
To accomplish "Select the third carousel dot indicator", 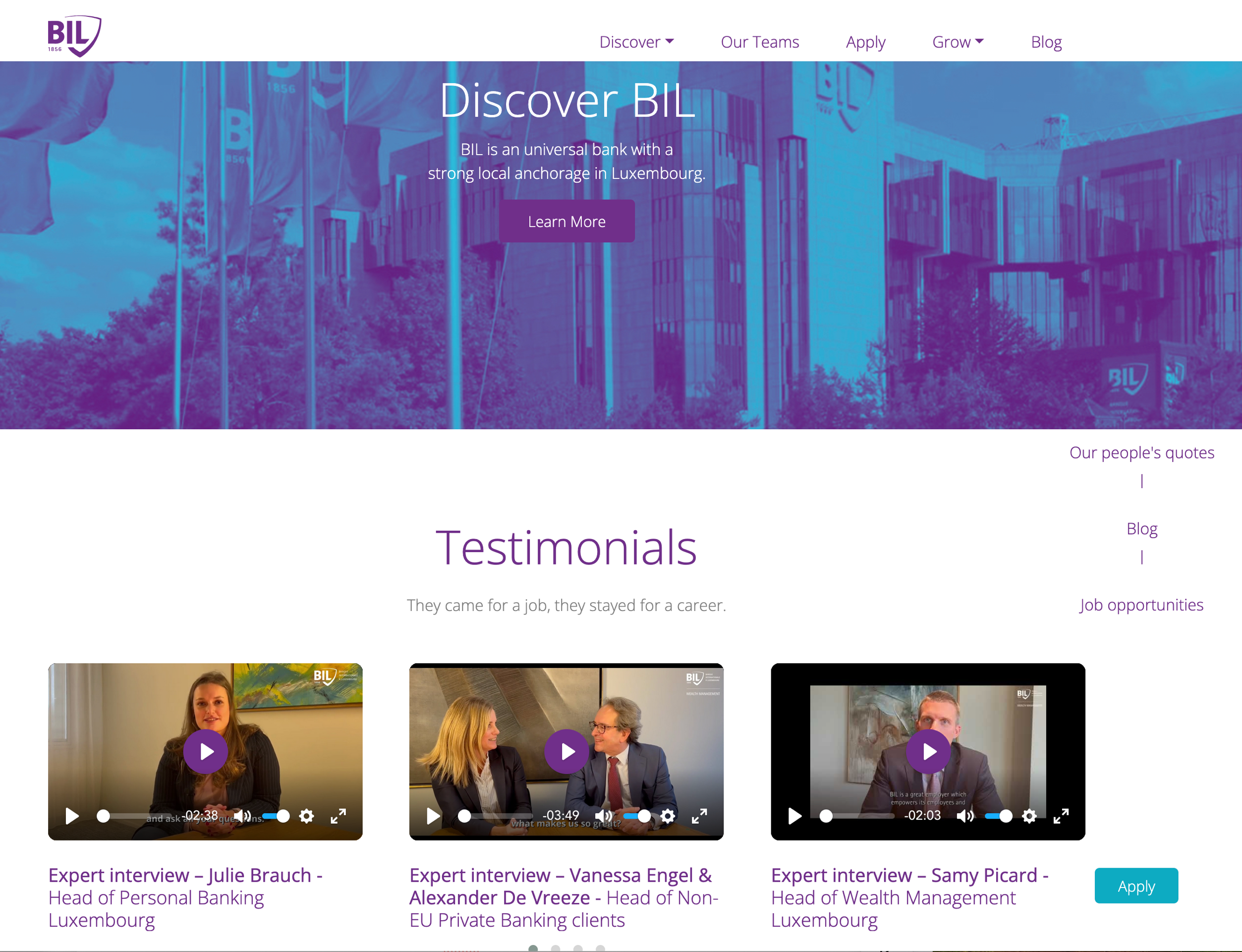I will click(578, 948).
